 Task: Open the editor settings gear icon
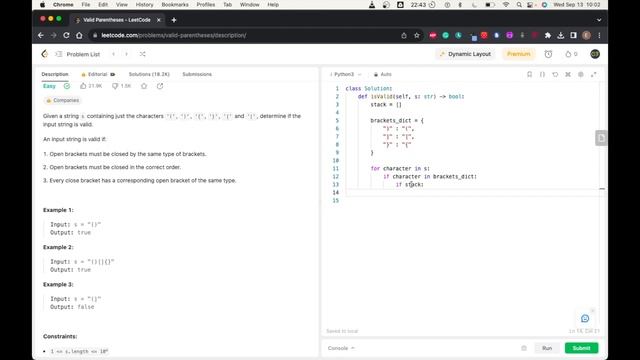580,74
